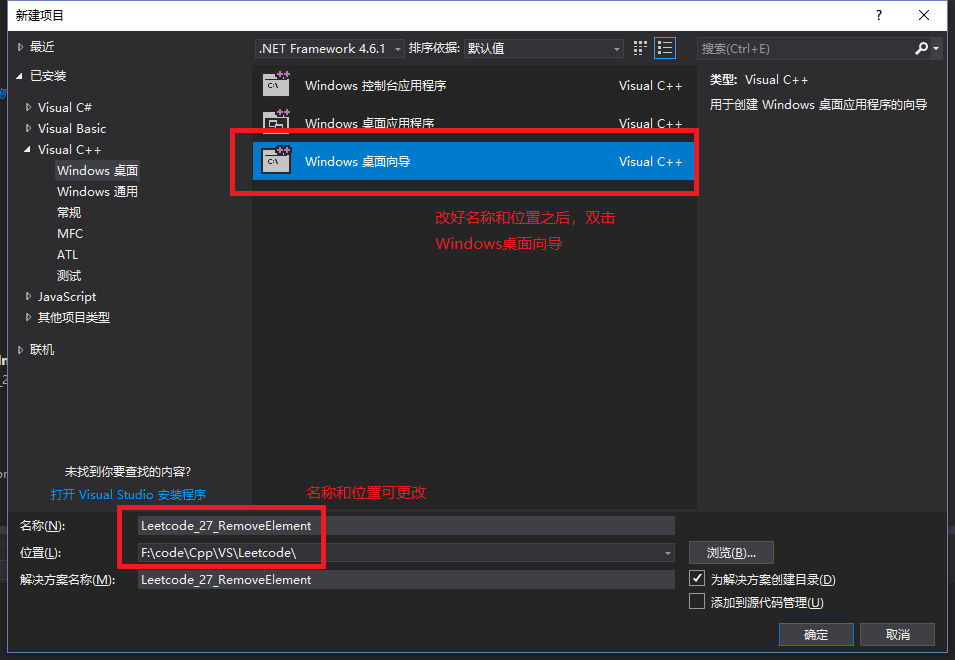The width and height of the screenshot is (955, 660).
Task: Select the Windows 桌面向导 template
Action: tap(474, 161)
